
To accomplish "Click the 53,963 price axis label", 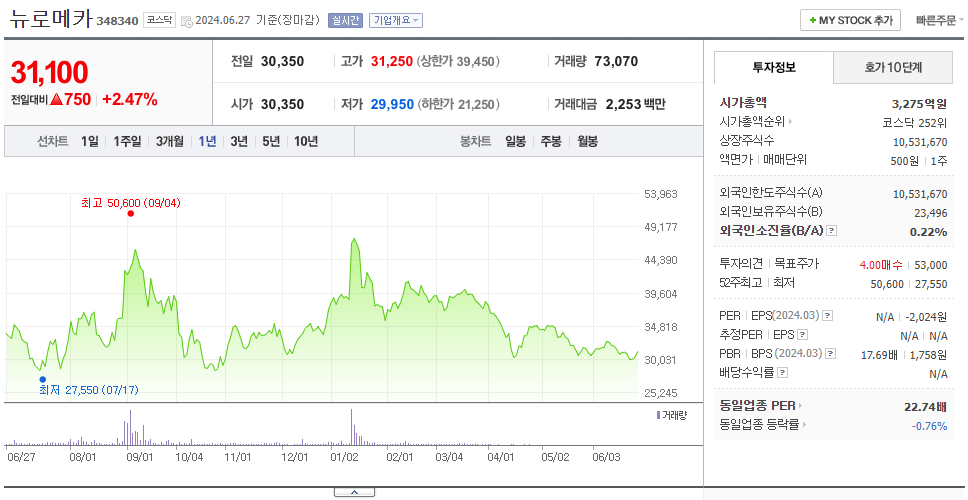I will click(661, 194).
